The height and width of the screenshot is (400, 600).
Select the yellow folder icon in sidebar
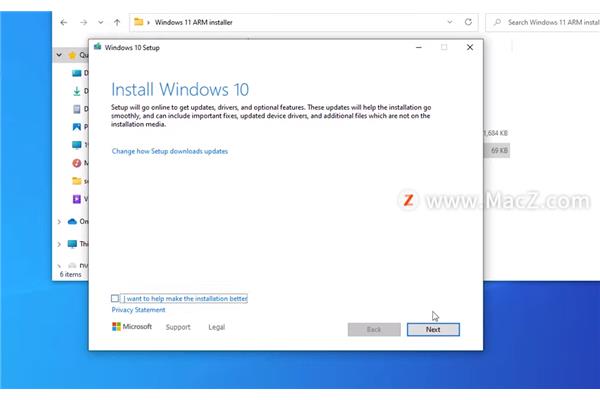tap(77, 181)
